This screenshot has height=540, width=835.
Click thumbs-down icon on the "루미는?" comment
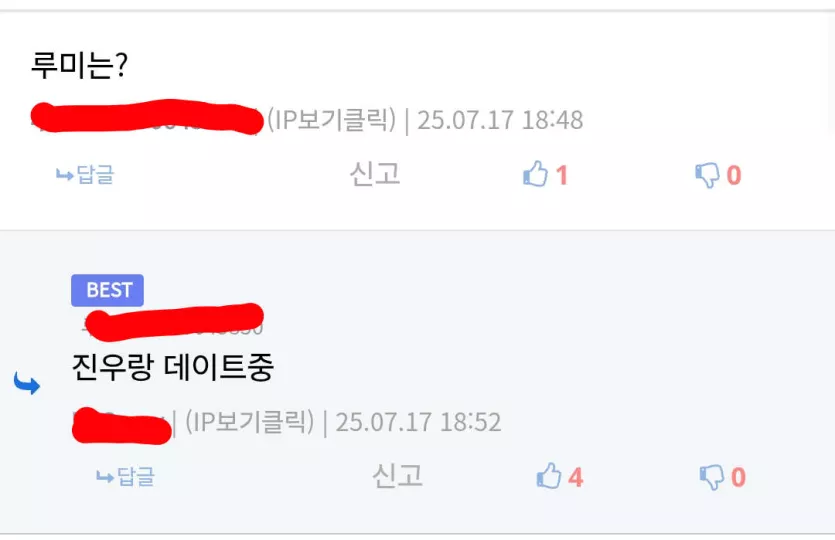[x=707, y=175]
